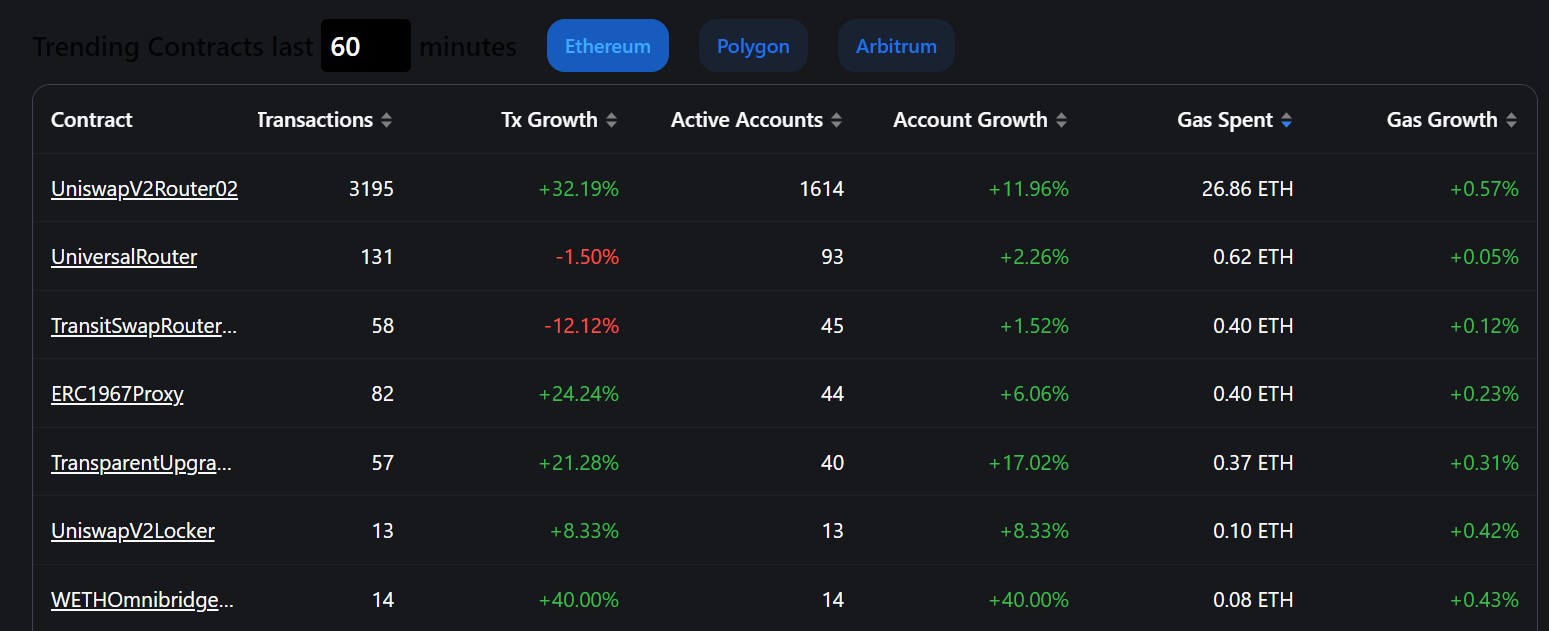Viewport: 1549px width, 631px height.
Task: Open the ERC1967Proxy contract link
Action: [117, 394]
